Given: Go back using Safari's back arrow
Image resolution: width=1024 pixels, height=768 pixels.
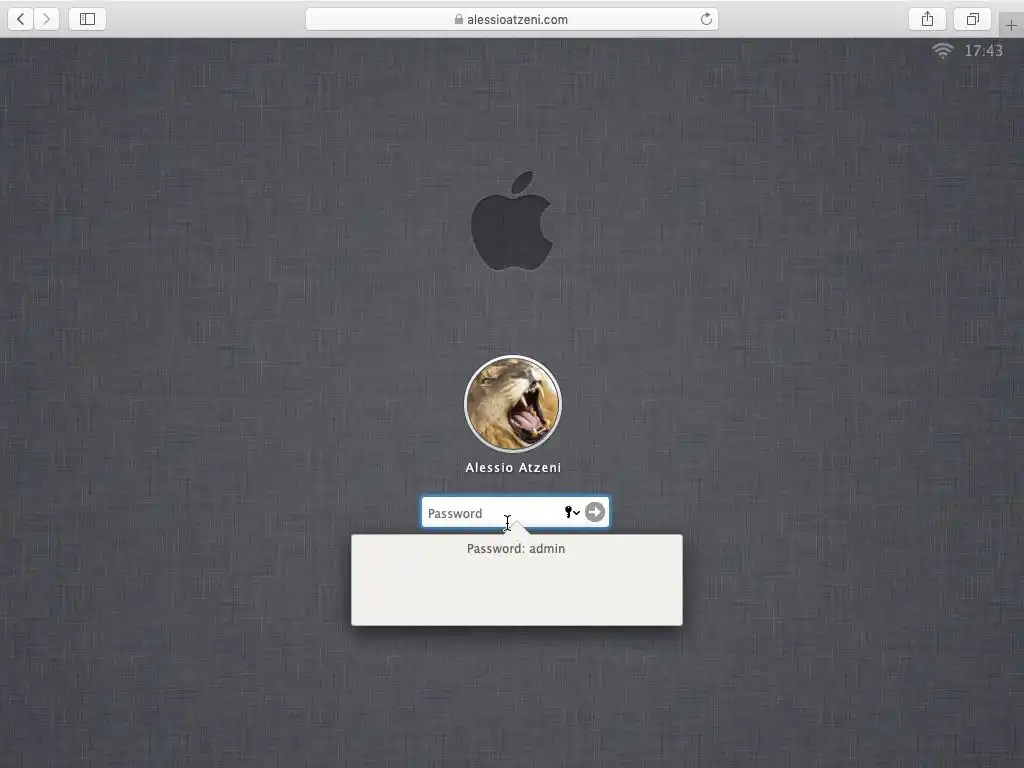Looking at the screenshot, I should [20, 19].
